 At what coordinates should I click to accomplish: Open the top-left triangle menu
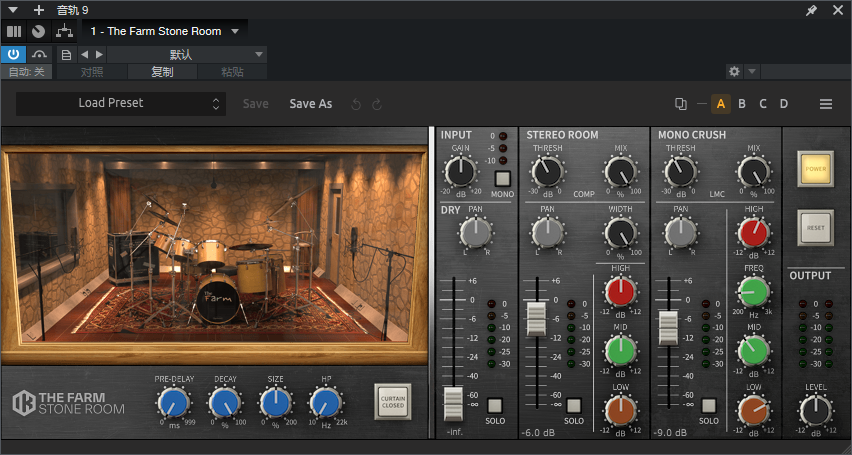(x=13, y=10)
